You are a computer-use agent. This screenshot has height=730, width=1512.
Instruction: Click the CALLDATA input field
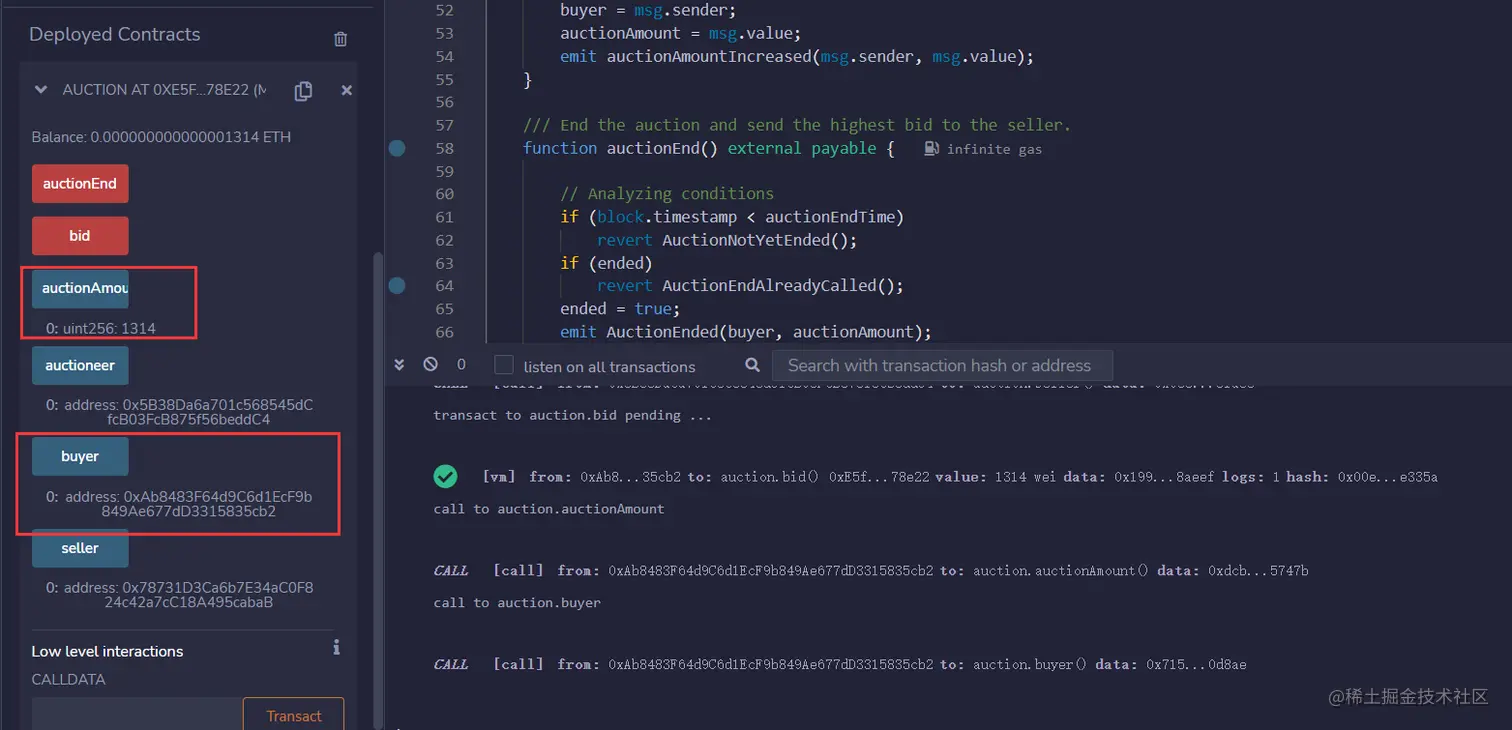tap(137, 715)
